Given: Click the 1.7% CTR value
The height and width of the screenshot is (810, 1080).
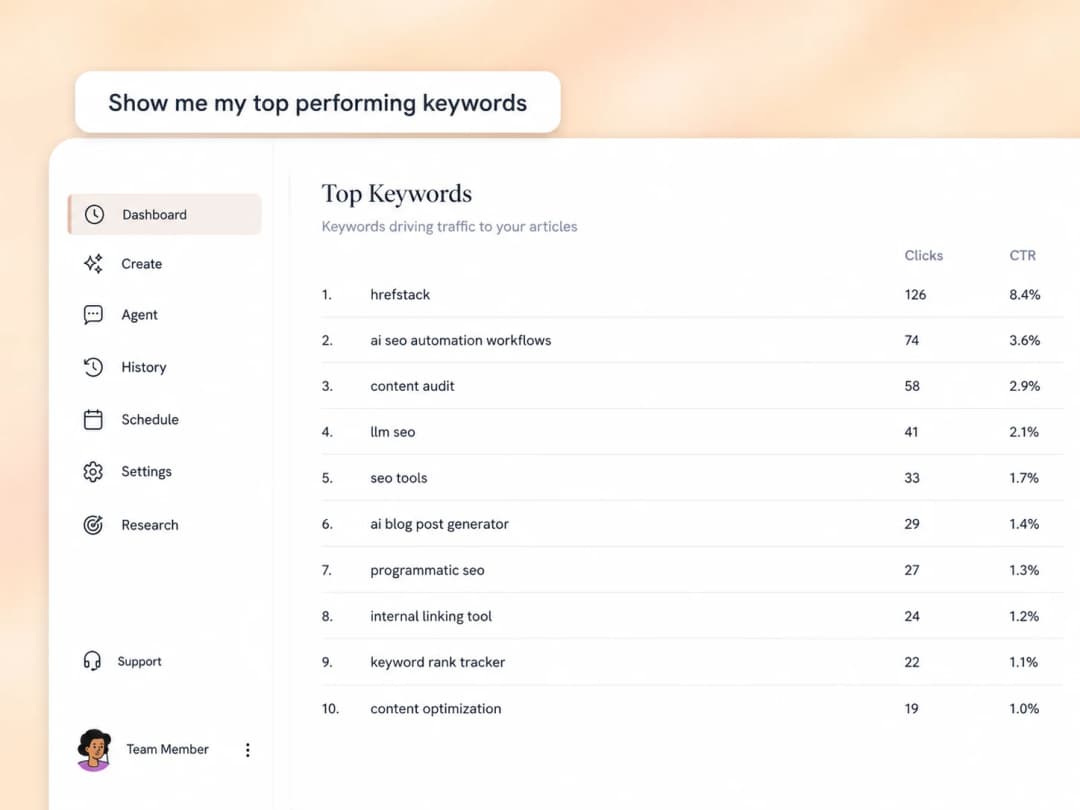Looking at the screenshot, I should 1024,478.
